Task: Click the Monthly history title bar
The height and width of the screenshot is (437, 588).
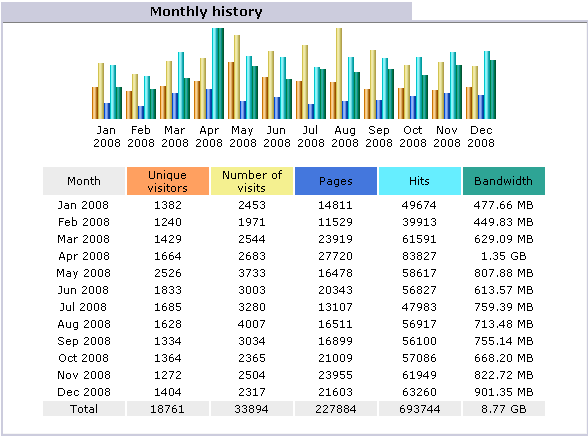Action: [x=206, y=11]
